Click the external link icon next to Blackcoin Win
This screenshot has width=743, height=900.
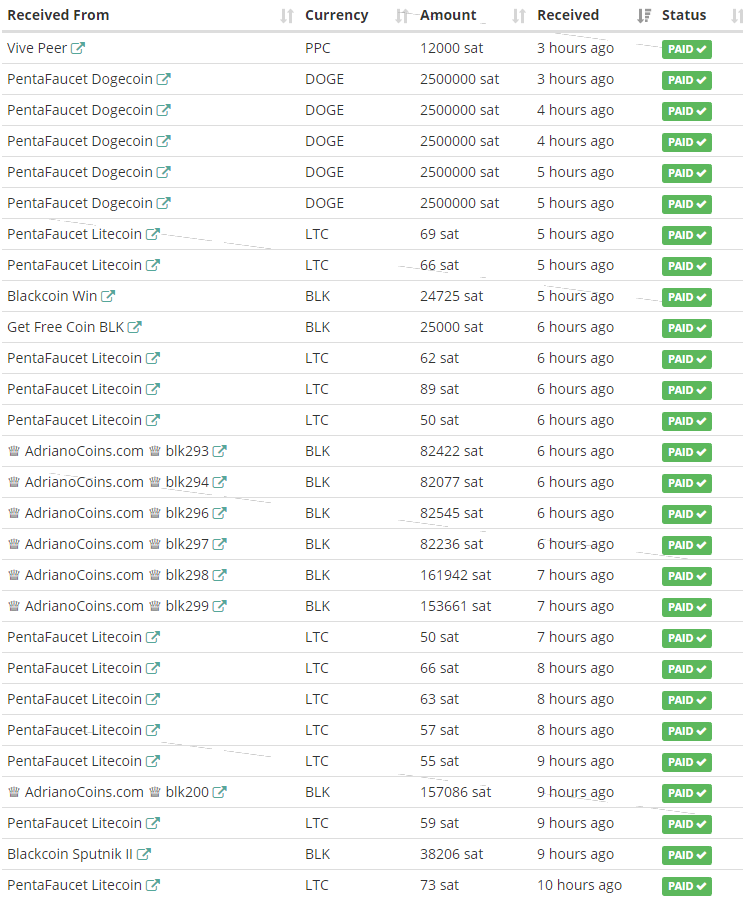pyautogui.click(x=109, y=296)
